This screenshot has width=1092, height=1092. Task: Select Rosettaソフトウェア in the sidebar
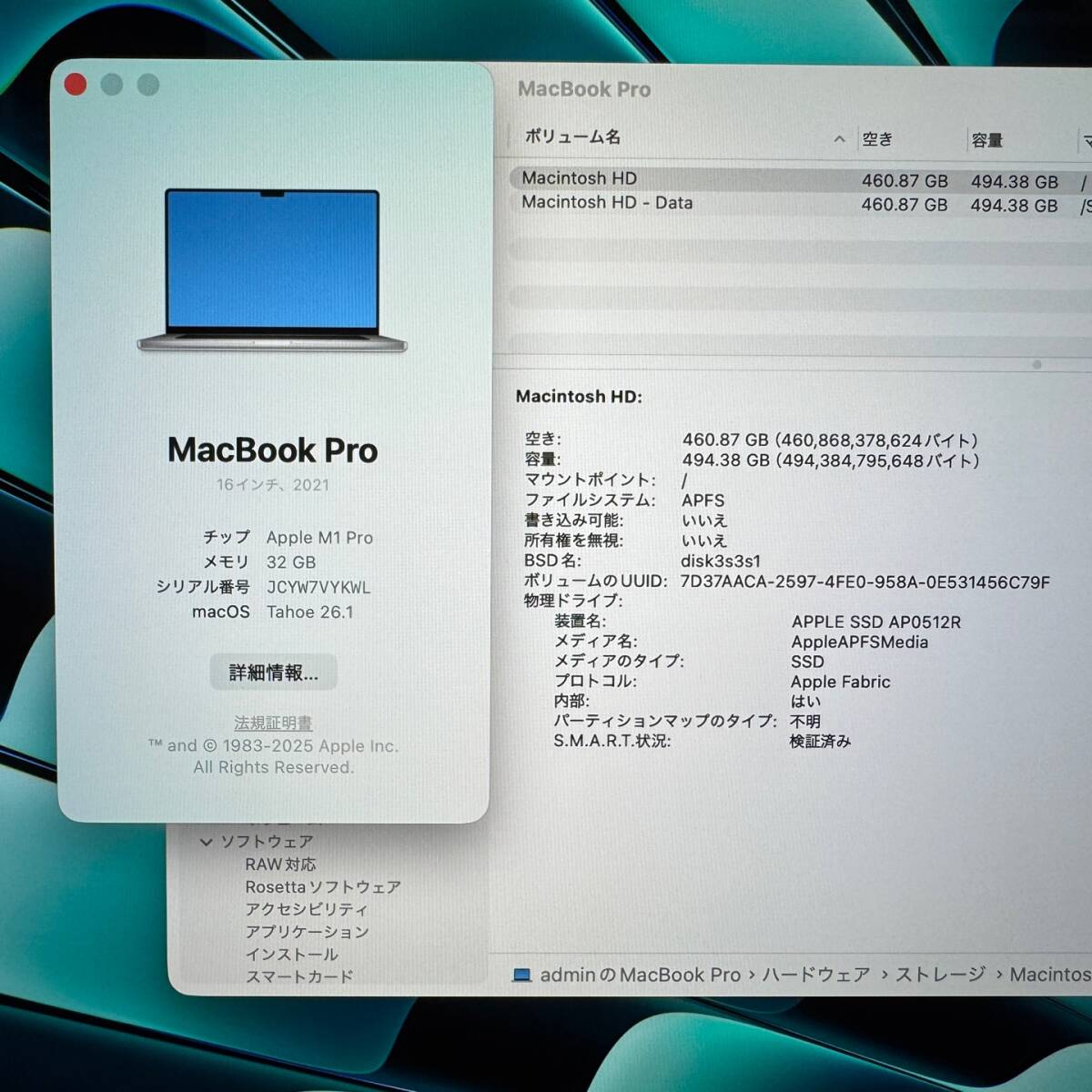(323, 886)
